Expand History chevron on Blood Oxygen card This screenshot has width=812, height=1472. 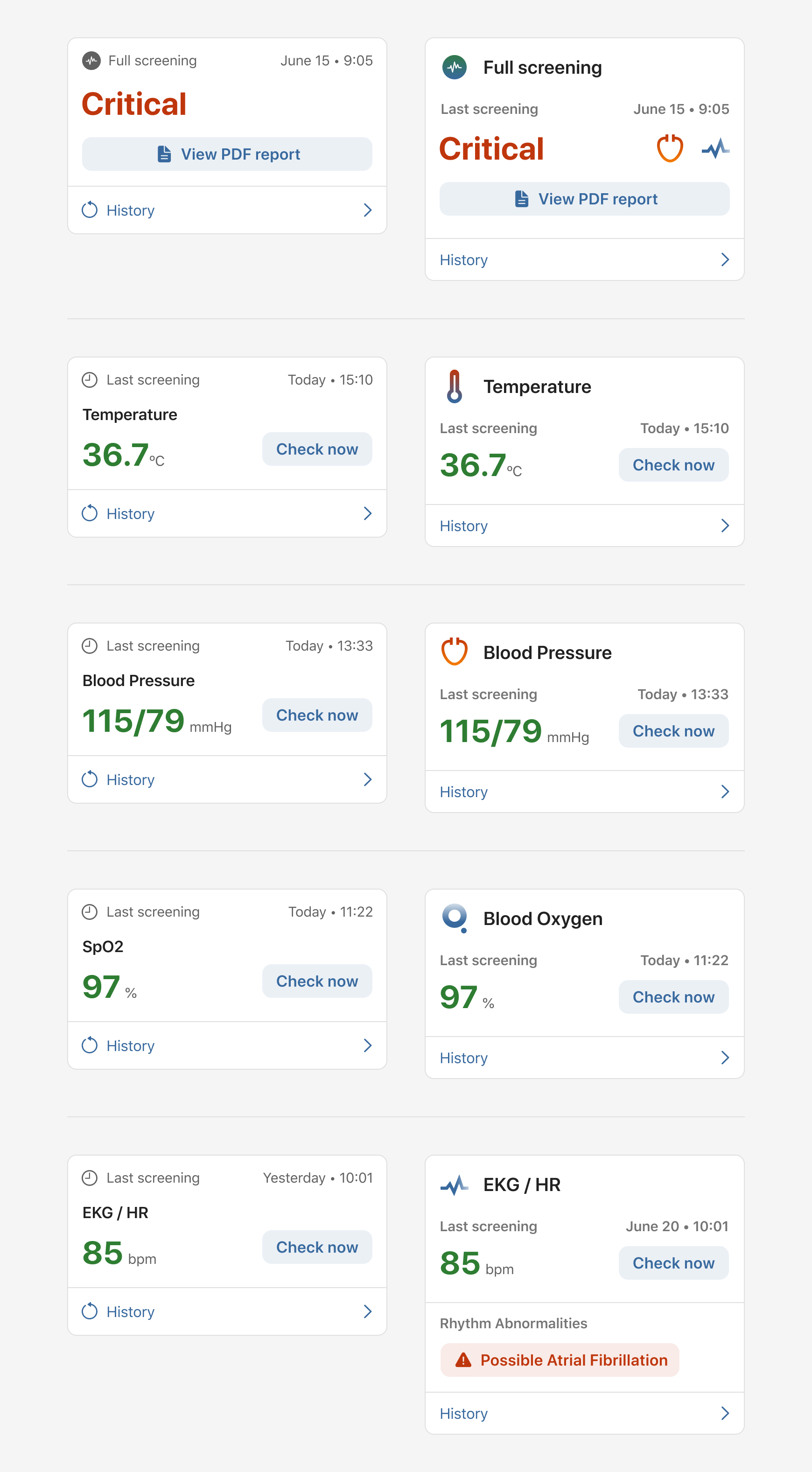[x=725, y=1058]
